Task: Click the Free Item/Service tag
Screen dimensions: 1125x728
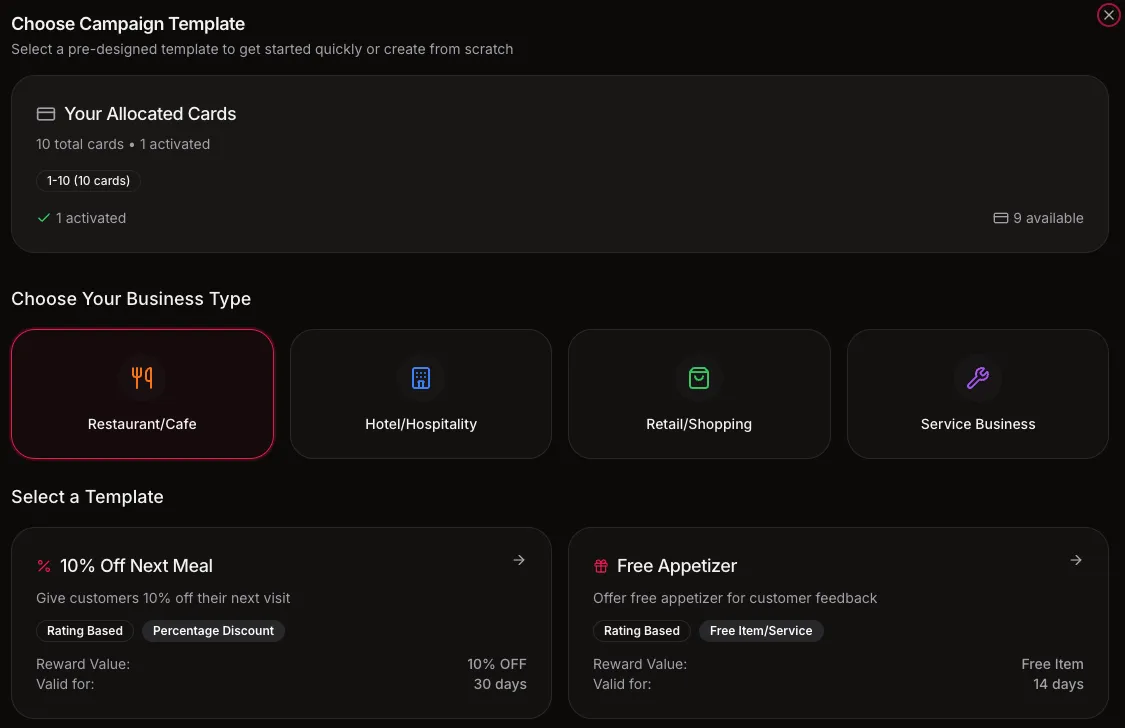Action: pyautogui.click(x=761, y=631)
